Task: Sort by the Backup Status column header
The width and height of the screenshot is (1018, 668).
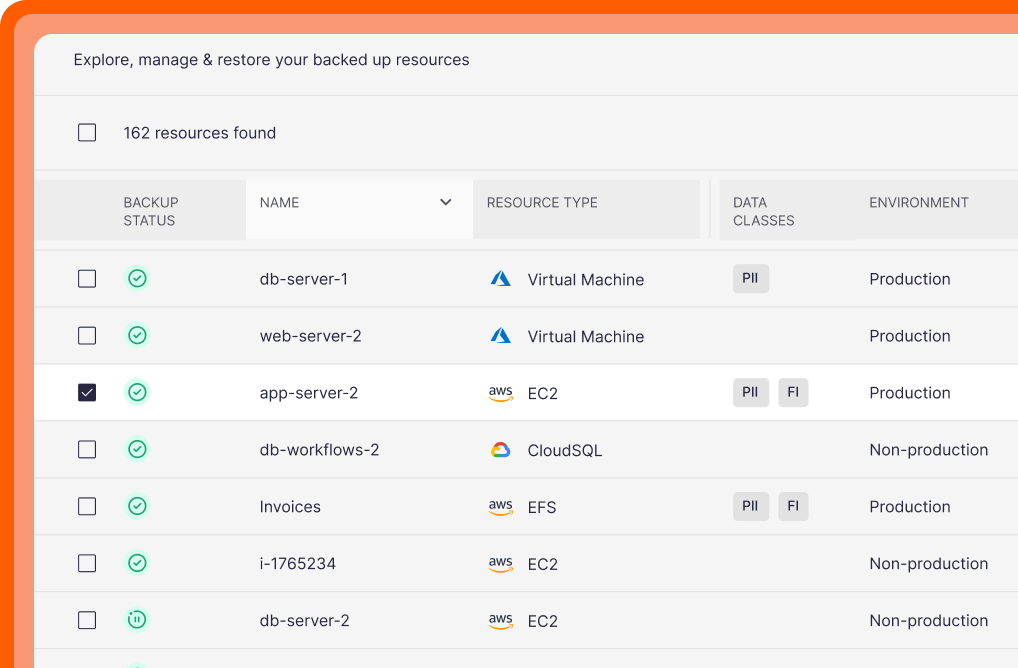Action: pos(151,211)
